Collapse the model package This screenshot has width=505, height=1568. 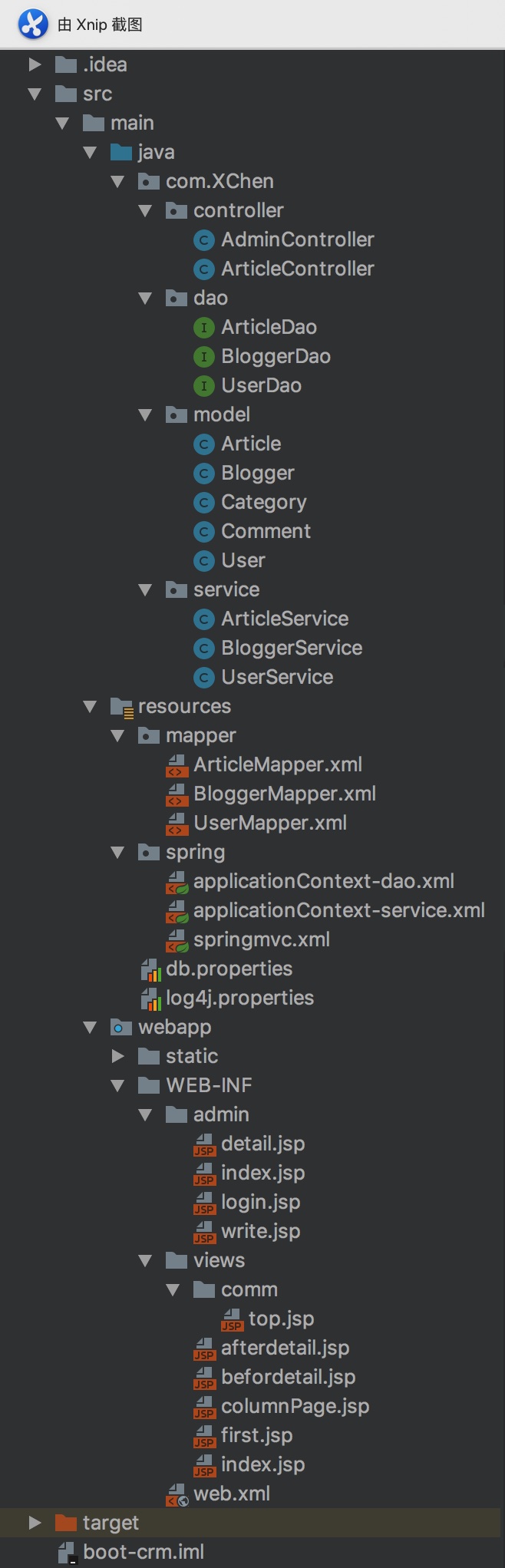(144, 414)
